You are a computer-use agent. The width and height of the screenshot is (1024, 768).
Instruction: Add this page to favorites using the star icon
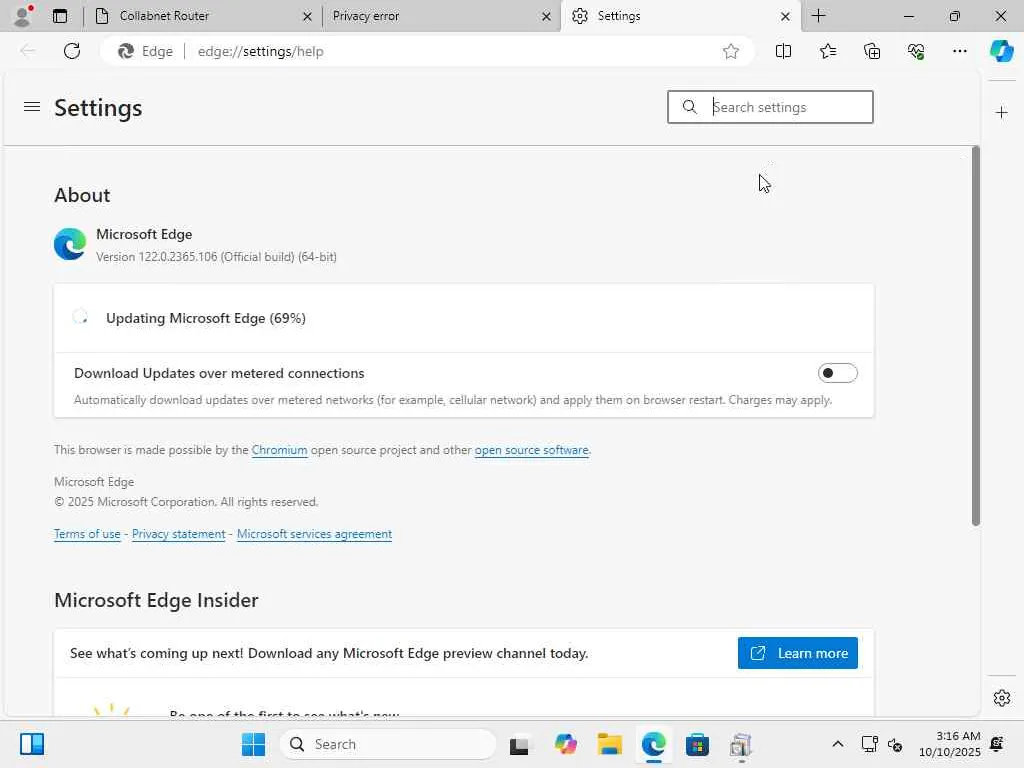point(731,51)
